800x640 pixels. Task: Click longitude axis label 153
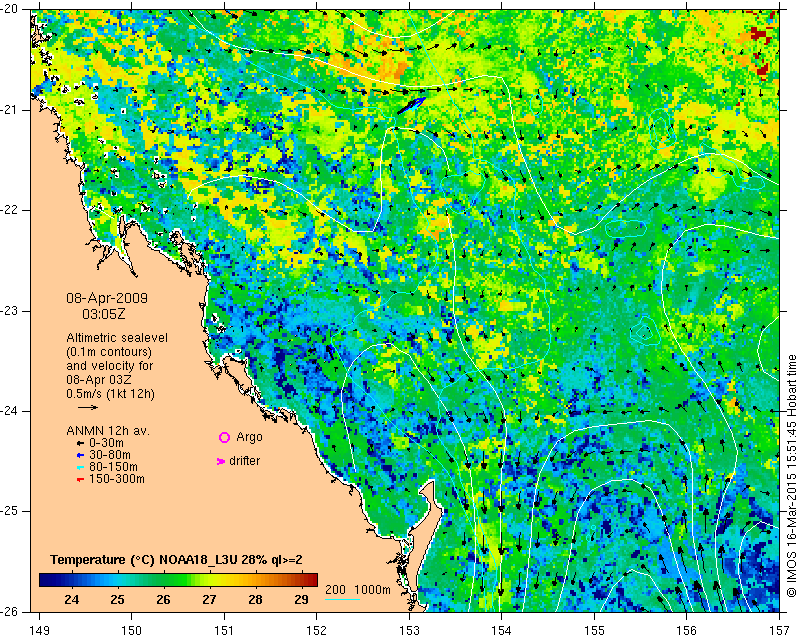[x=409, y=631]
